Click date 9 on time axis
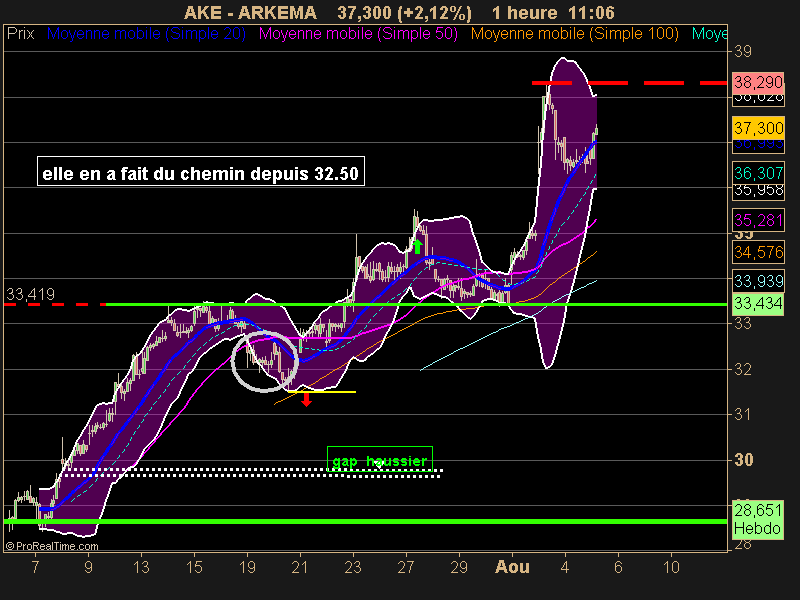 tap(88, 567)
